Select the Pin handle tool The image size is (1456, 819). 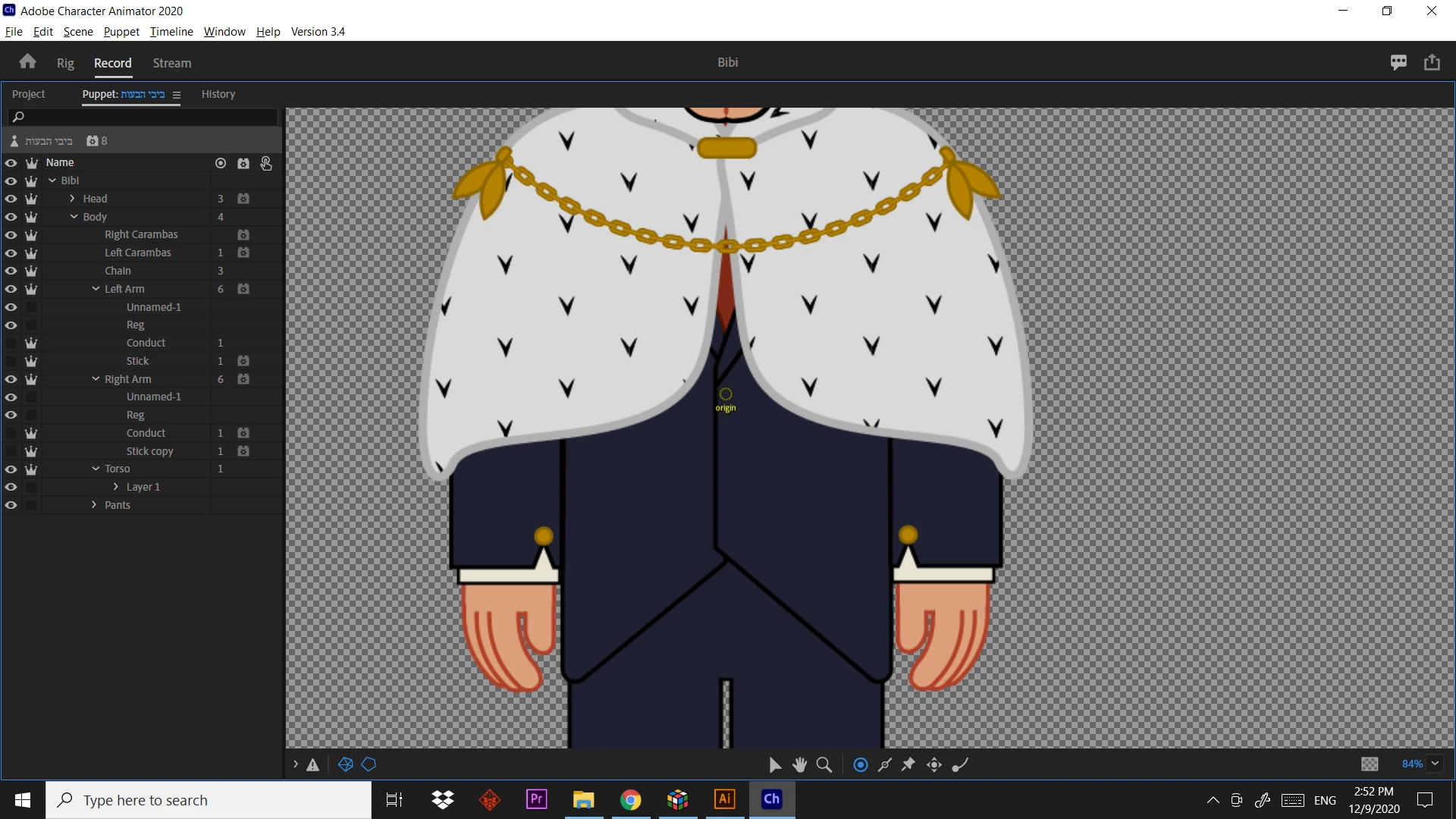pos(908,764)
